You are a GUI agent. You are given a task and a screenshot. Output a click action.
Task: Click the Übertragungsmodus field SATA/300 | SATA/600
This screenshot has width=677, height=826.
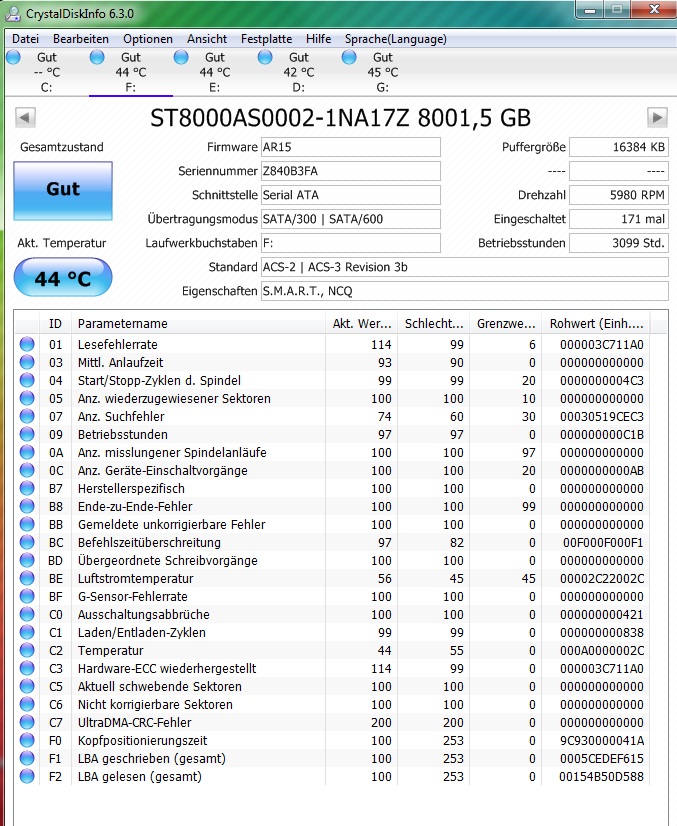[351, 219]
